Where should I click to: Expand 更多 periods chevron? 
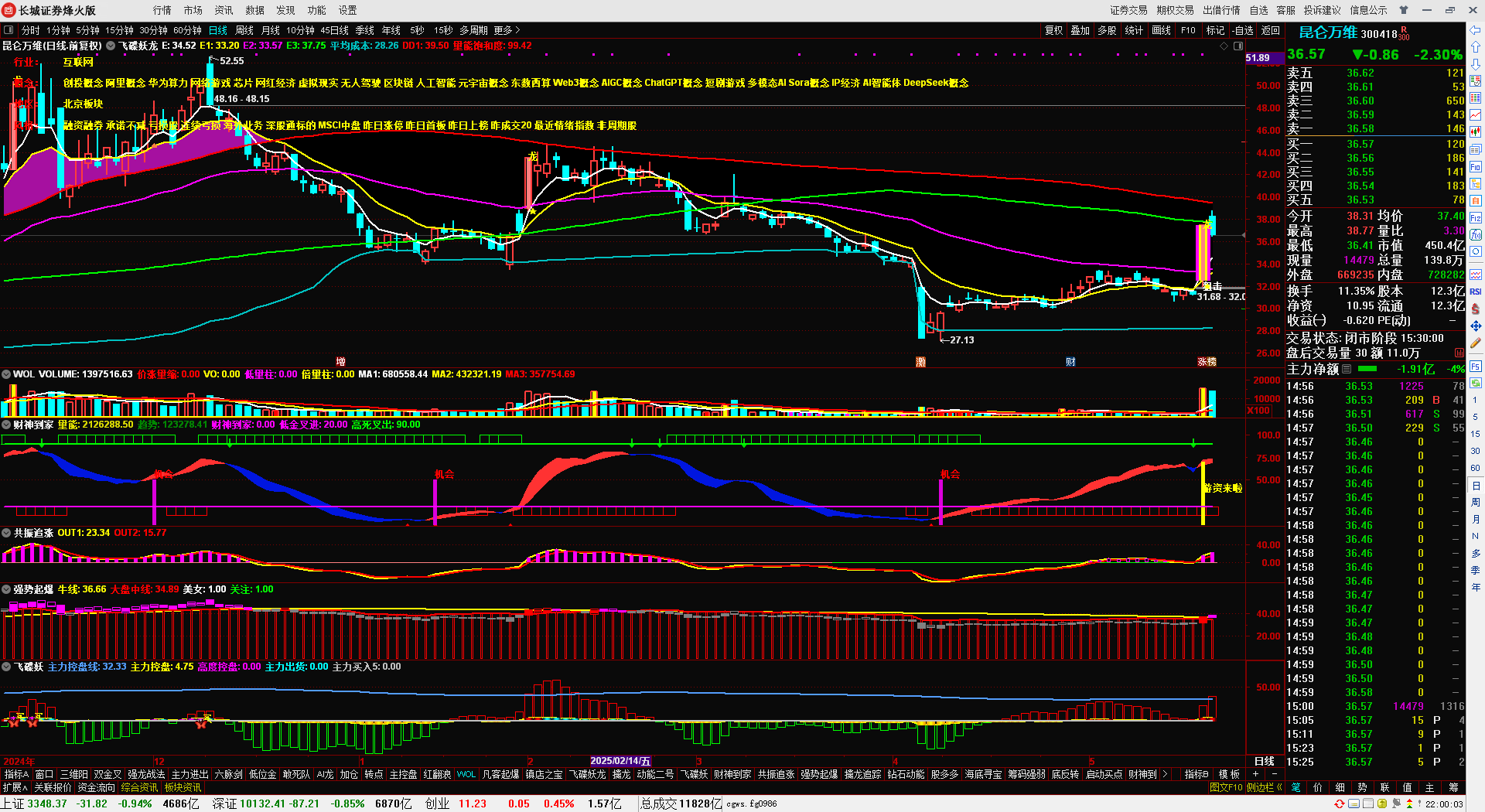point(507,30)
